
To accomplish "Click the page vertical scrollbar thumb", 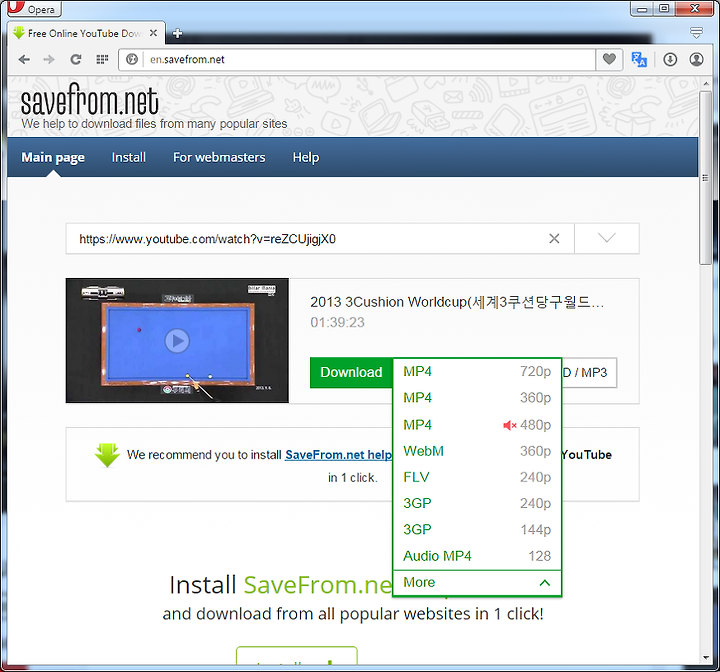I will [705, 178].
